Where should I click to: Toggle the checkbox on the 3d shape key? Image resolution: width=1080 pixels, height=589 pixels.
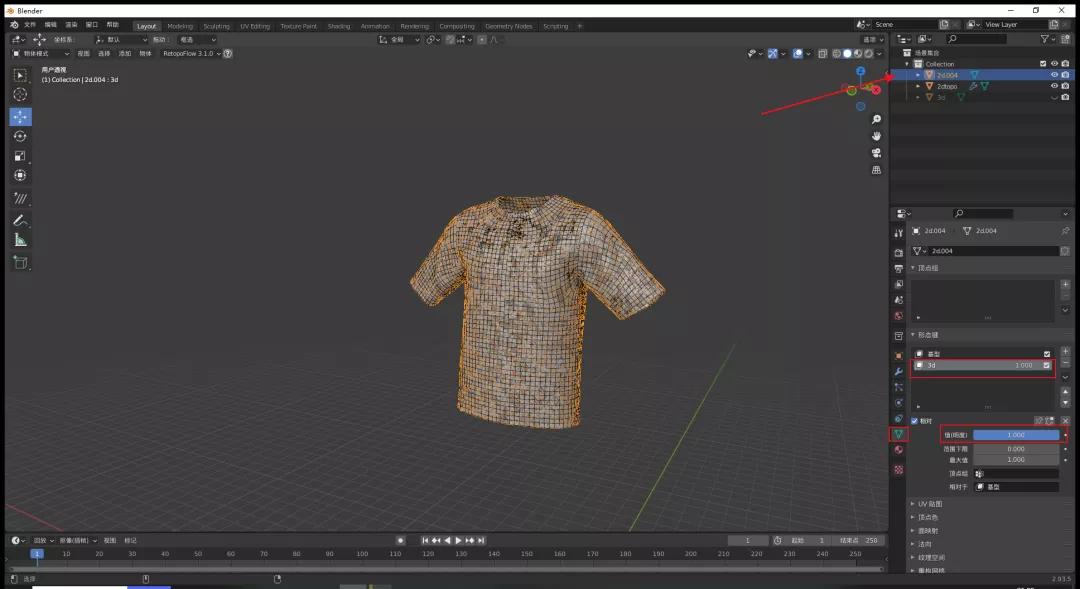tap(1047, 365)
